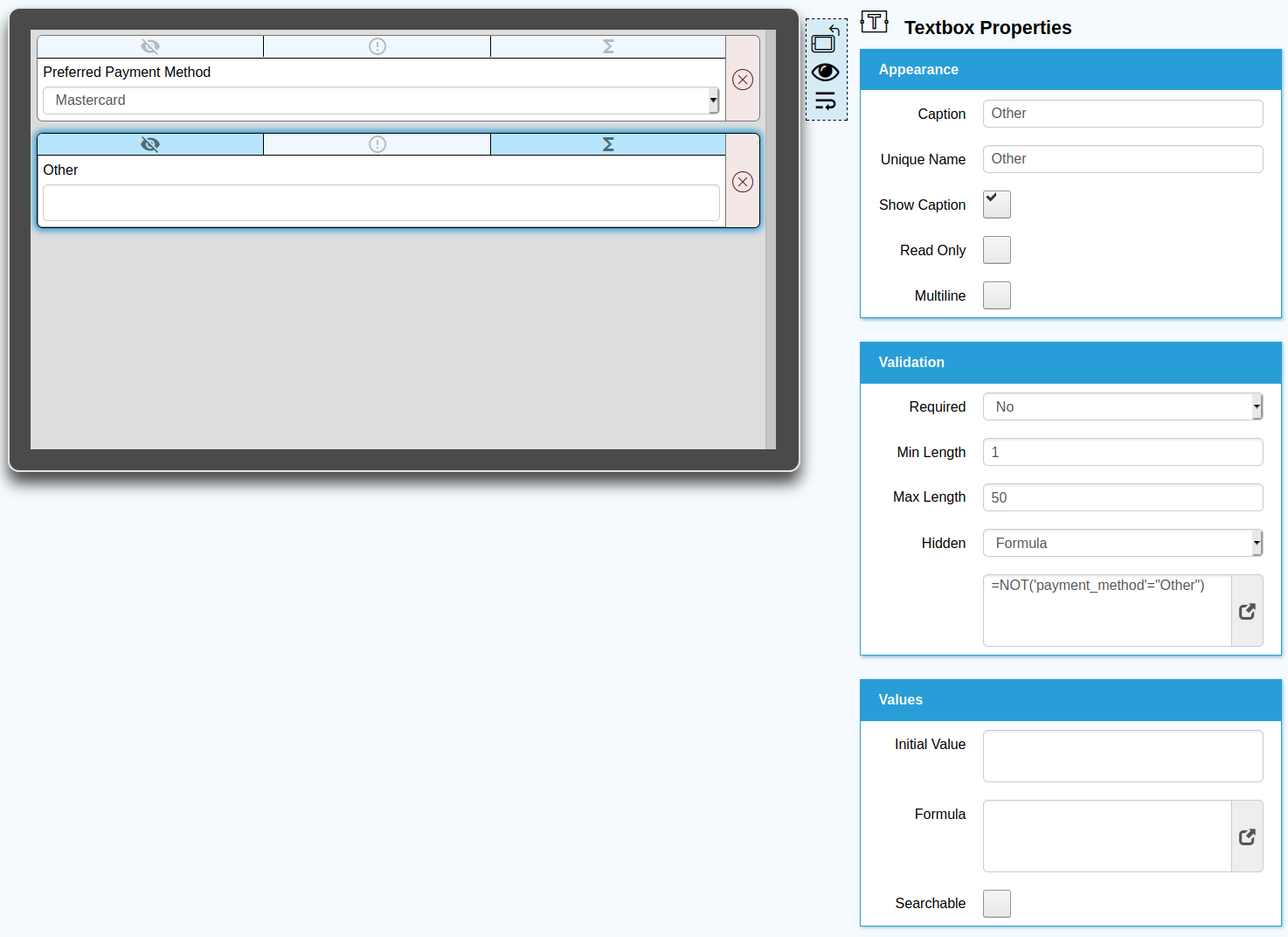
Task: Enable the Read Only checkbox
Action: [x=997, y=250]
